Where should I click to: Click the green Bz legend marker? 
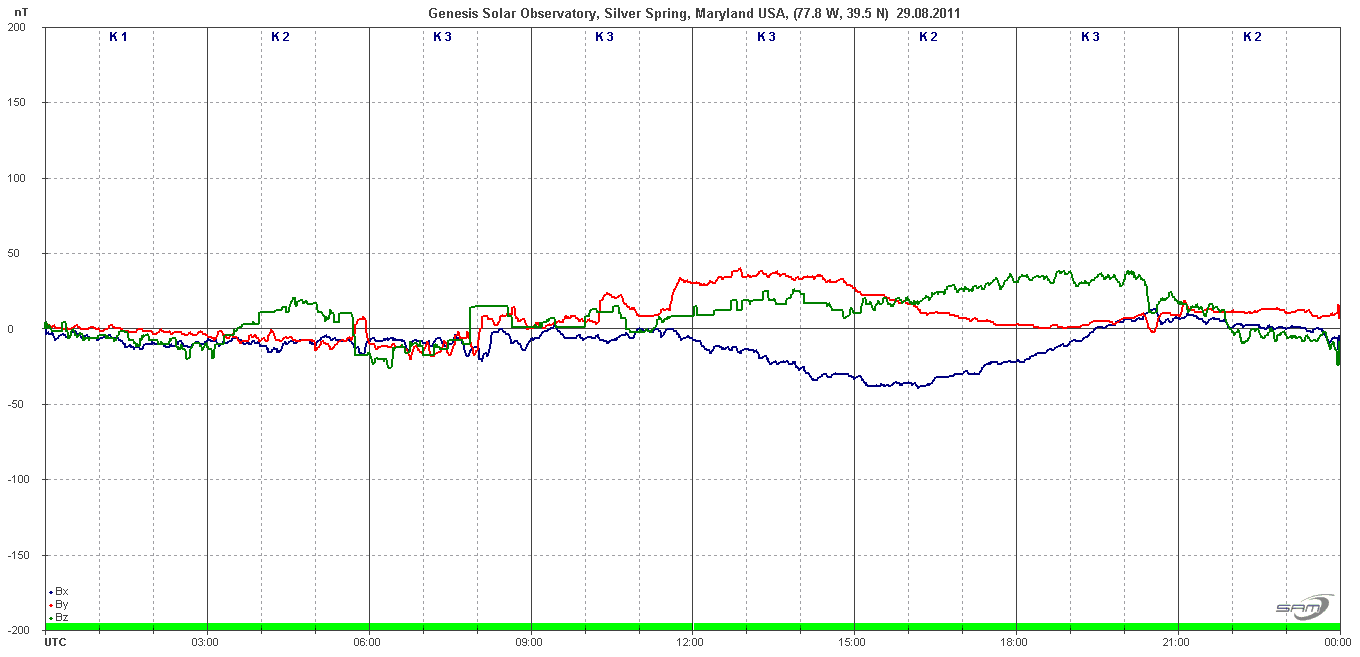click(x=50, y=618)
